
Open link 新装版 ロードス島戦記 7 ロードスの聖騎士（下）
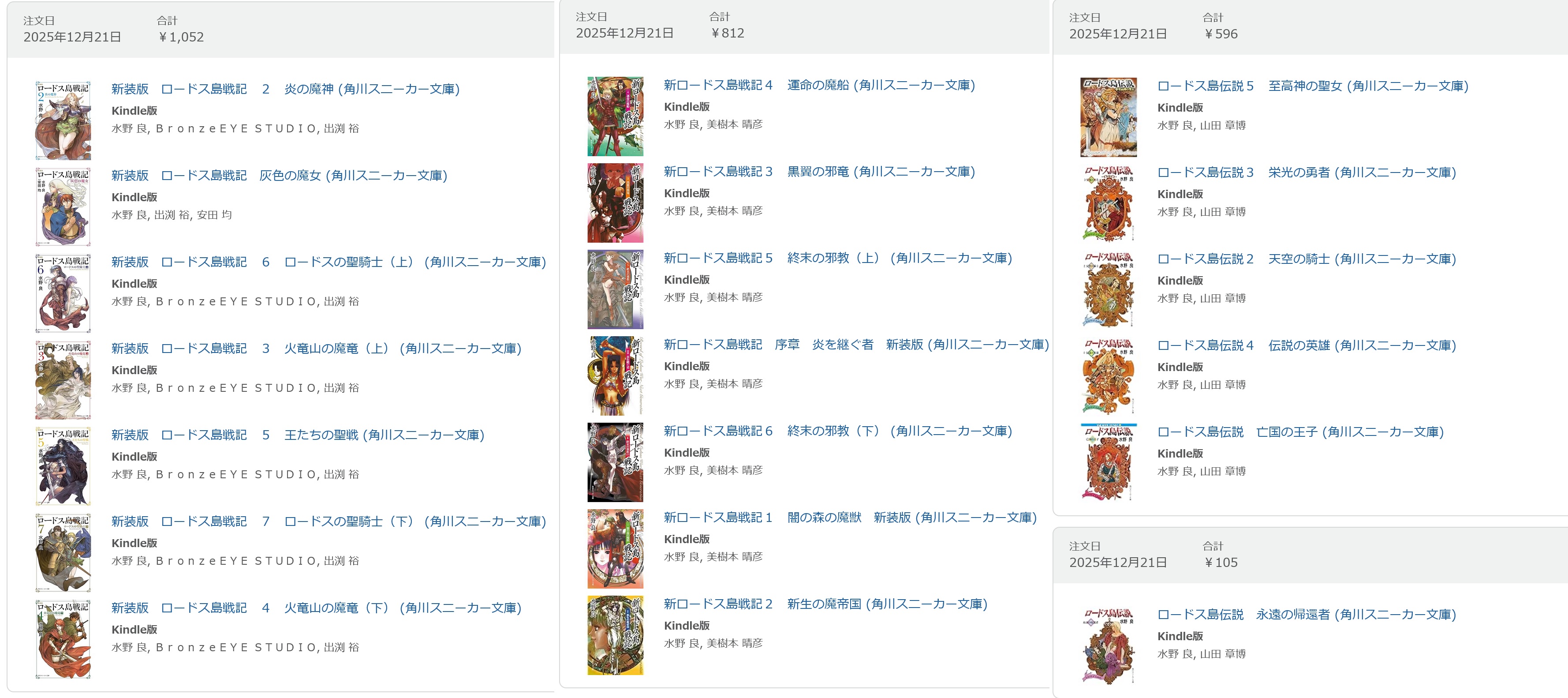(x=329, y=522)
